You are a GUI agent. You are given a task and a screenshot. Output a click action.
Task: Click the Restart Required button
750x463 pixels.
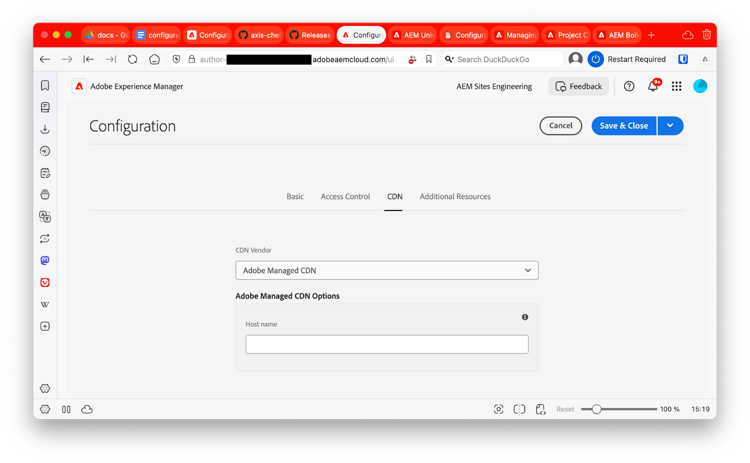point(627,59)
